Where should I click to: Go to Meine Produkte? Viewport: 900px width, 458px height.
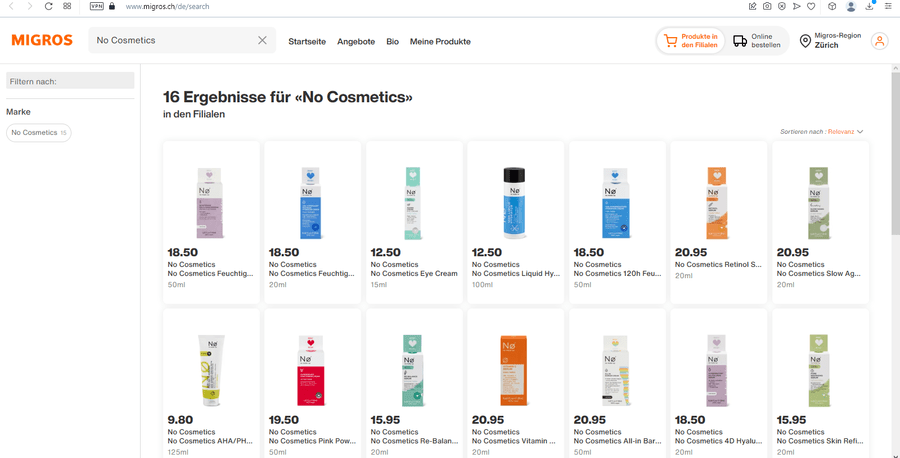[x=440, y=41]
